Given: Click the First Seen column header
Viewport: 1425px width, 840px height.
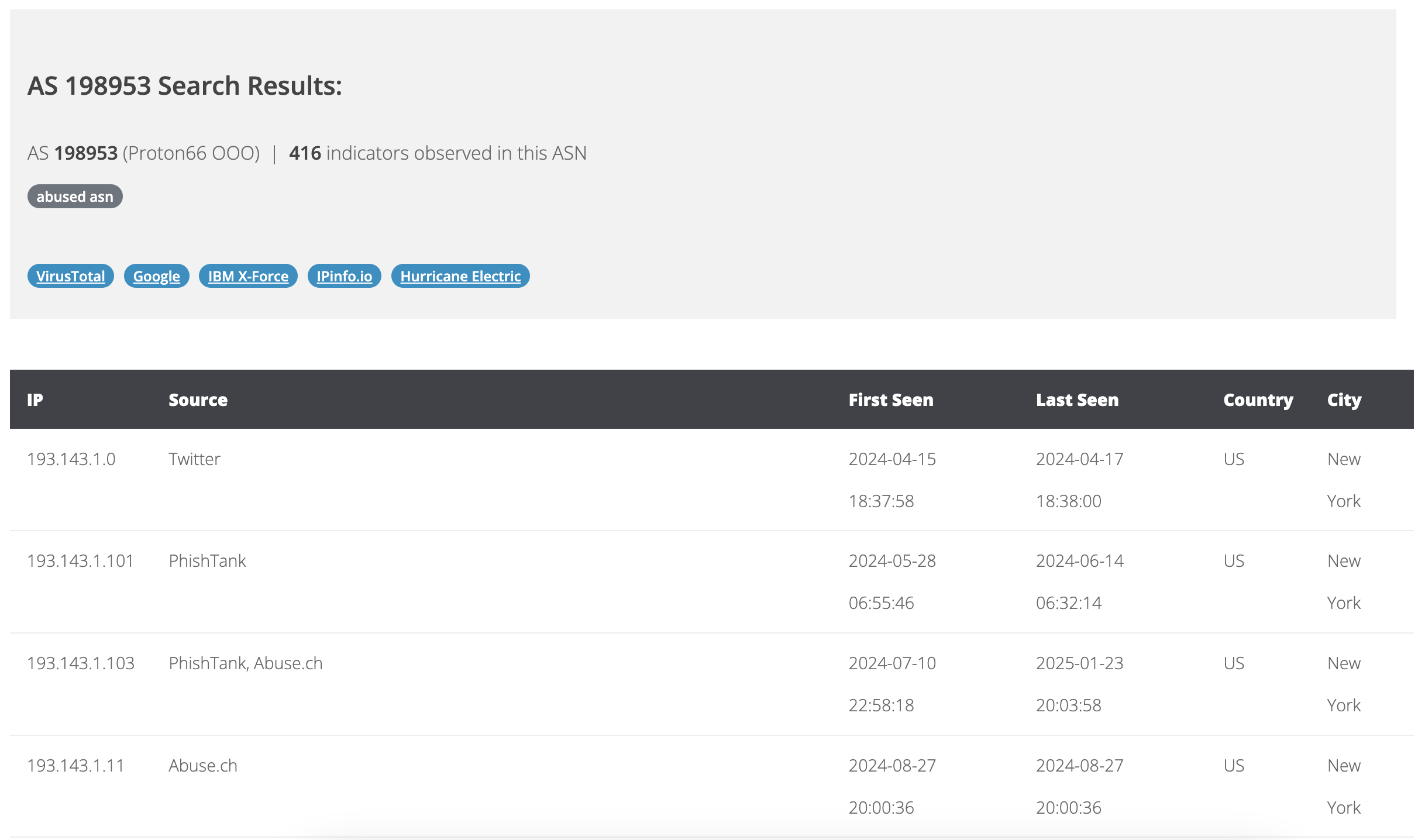Looking at the screenshot, I should tap(890, 400).
